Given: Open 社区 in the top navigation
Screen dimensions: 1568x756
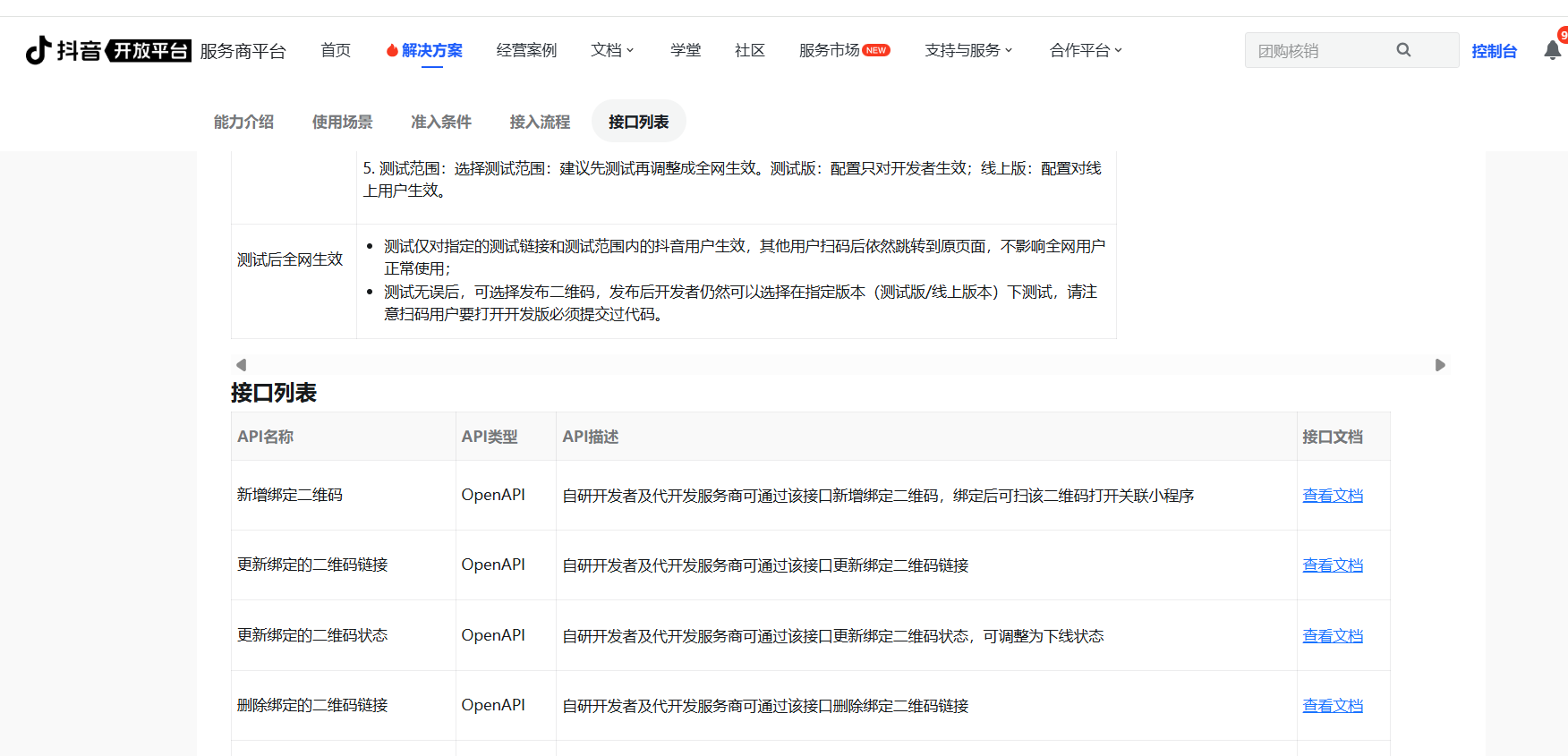Looking at the screenshot, I should coord(750,50).
